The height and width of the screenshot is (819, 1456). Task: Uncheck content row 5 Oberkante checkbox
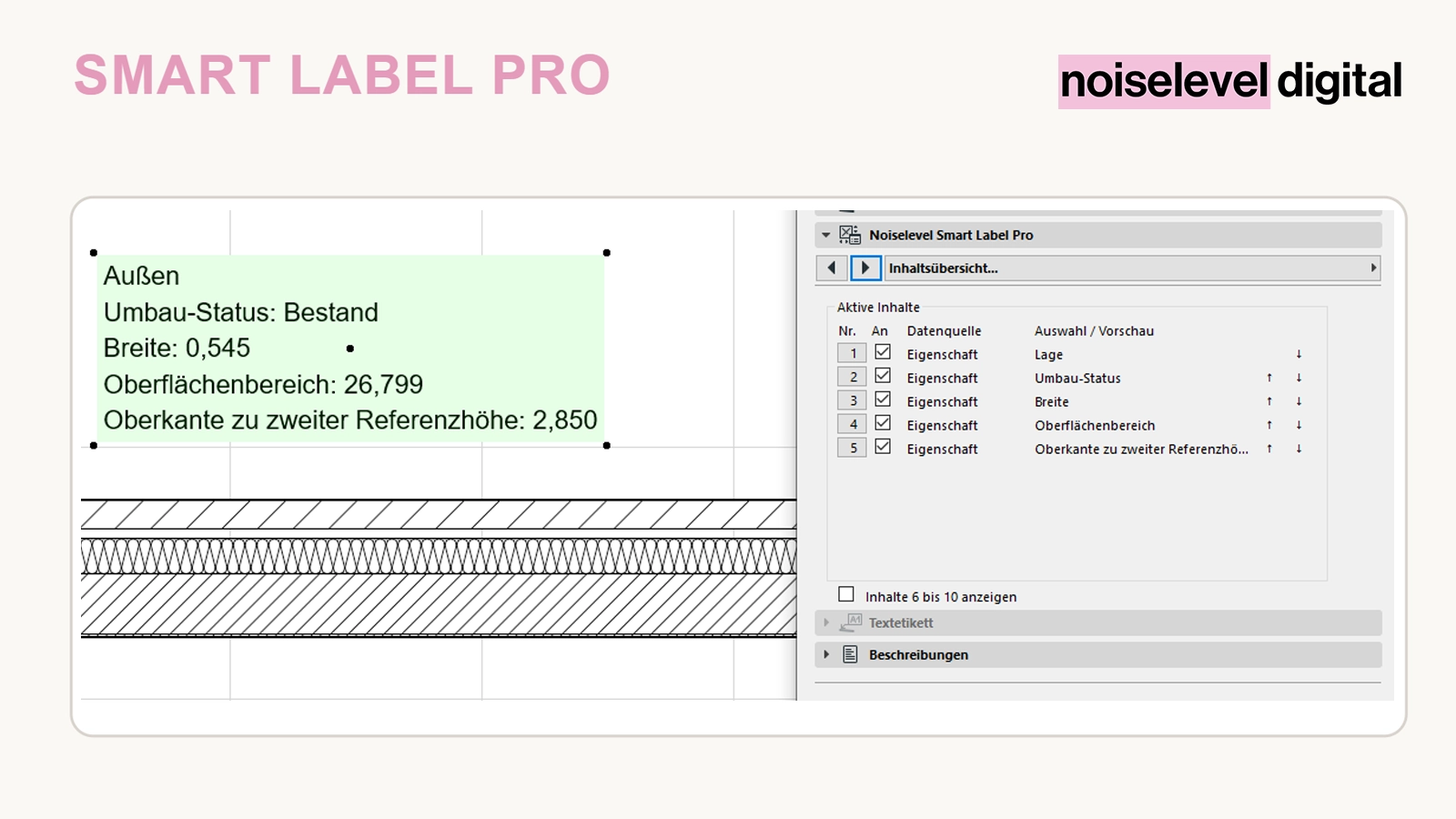click(883, 447)
